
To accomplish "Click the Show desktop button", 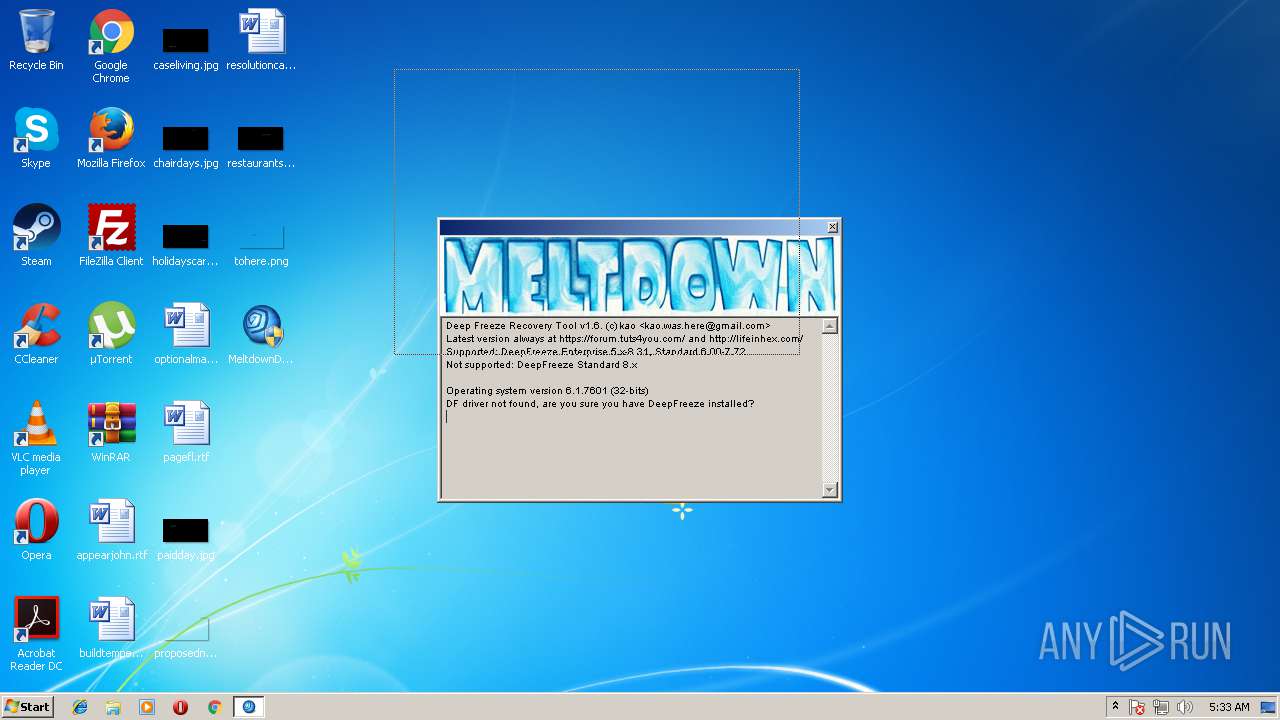I will [x=1269, y=707].
